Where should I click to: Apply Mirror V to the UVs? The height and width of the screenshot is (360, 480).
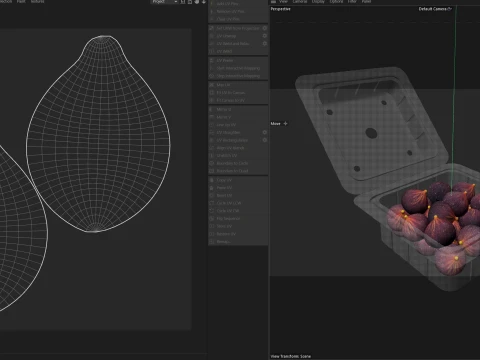click(x=238, y=117)
